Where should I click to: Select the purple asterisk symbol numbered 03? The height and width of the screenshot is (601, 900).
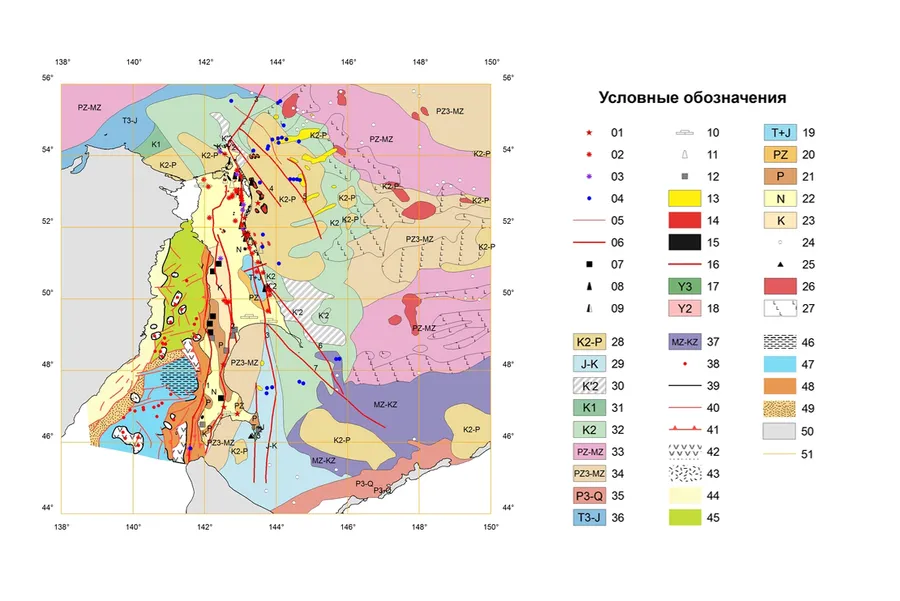click(x=590, y=176)
